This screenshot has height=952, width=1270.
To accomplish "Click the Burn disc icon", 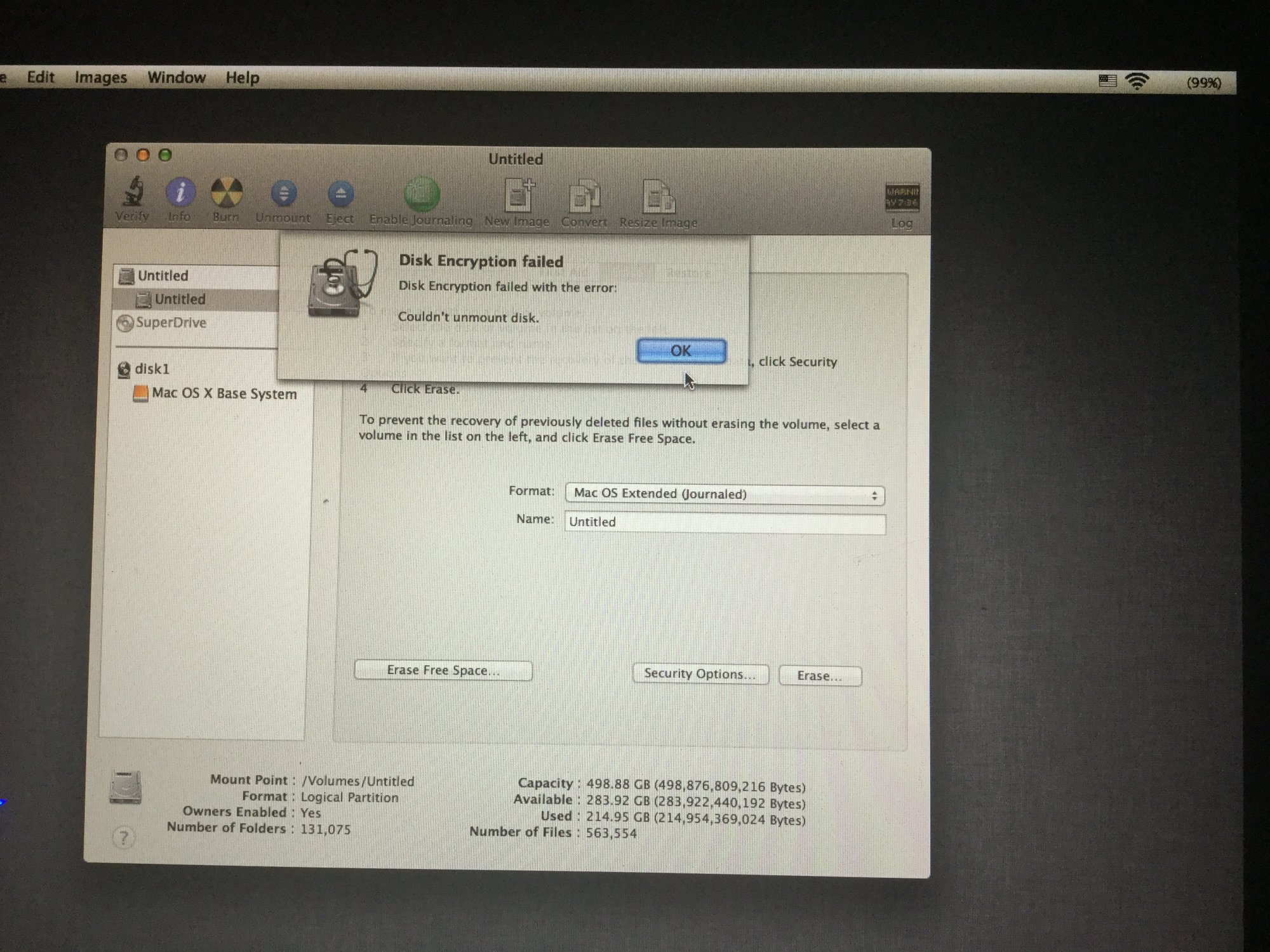I will (226, 194).
